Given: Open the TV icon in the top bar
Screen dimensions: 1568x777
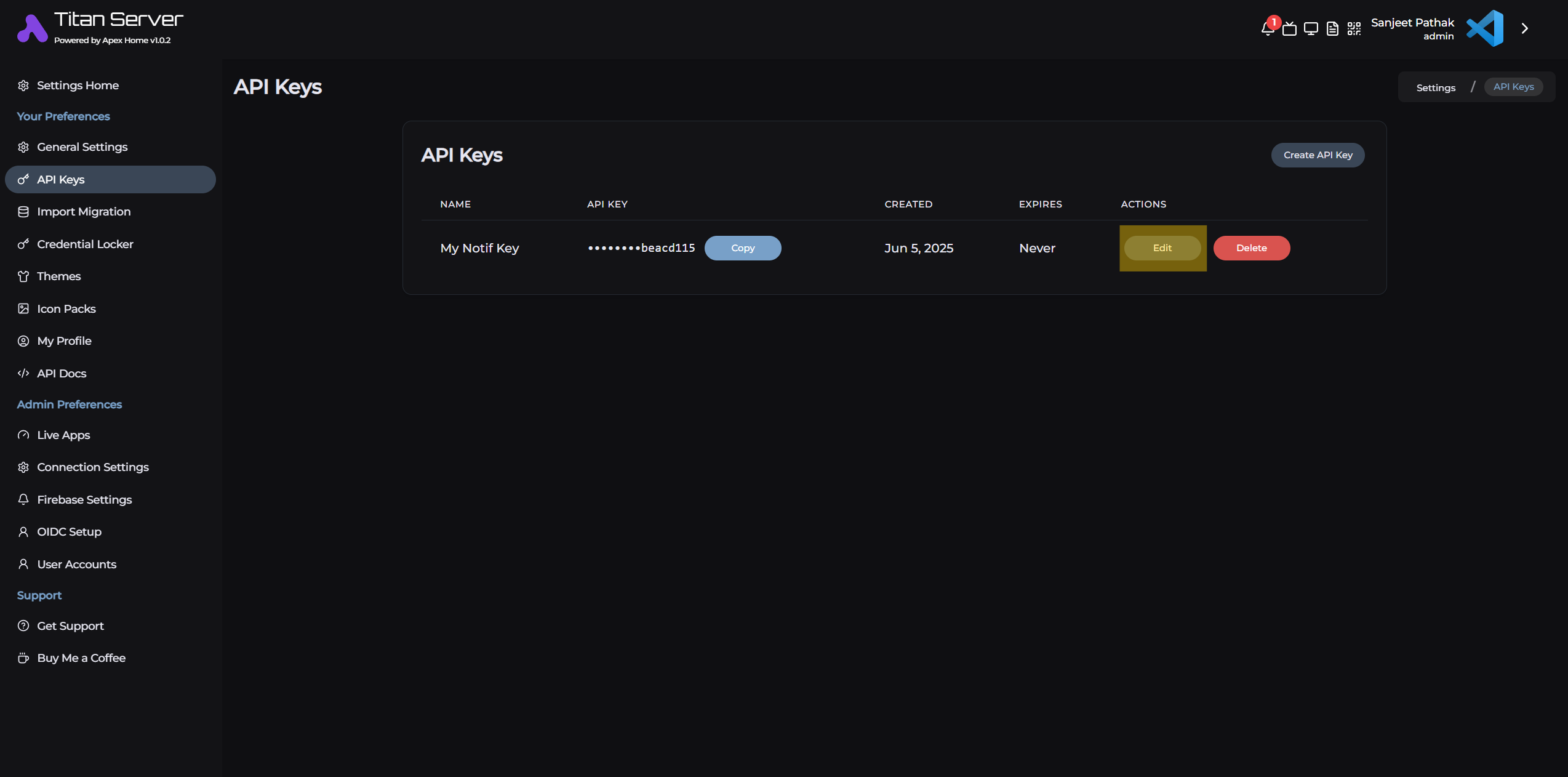Looking at the screenshot, I should point(1290,28).
